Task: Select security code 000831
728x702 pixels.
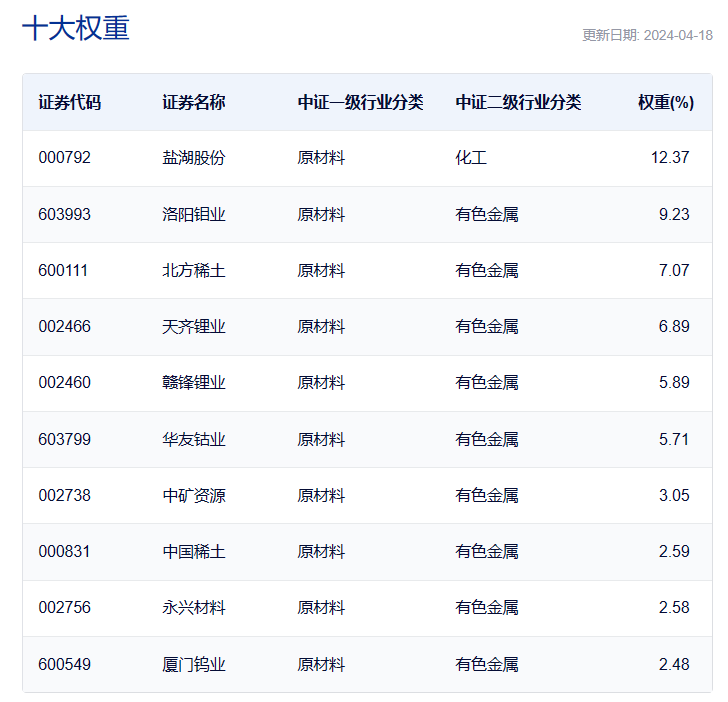Action: pyautogui.click(x=64, y=552)
